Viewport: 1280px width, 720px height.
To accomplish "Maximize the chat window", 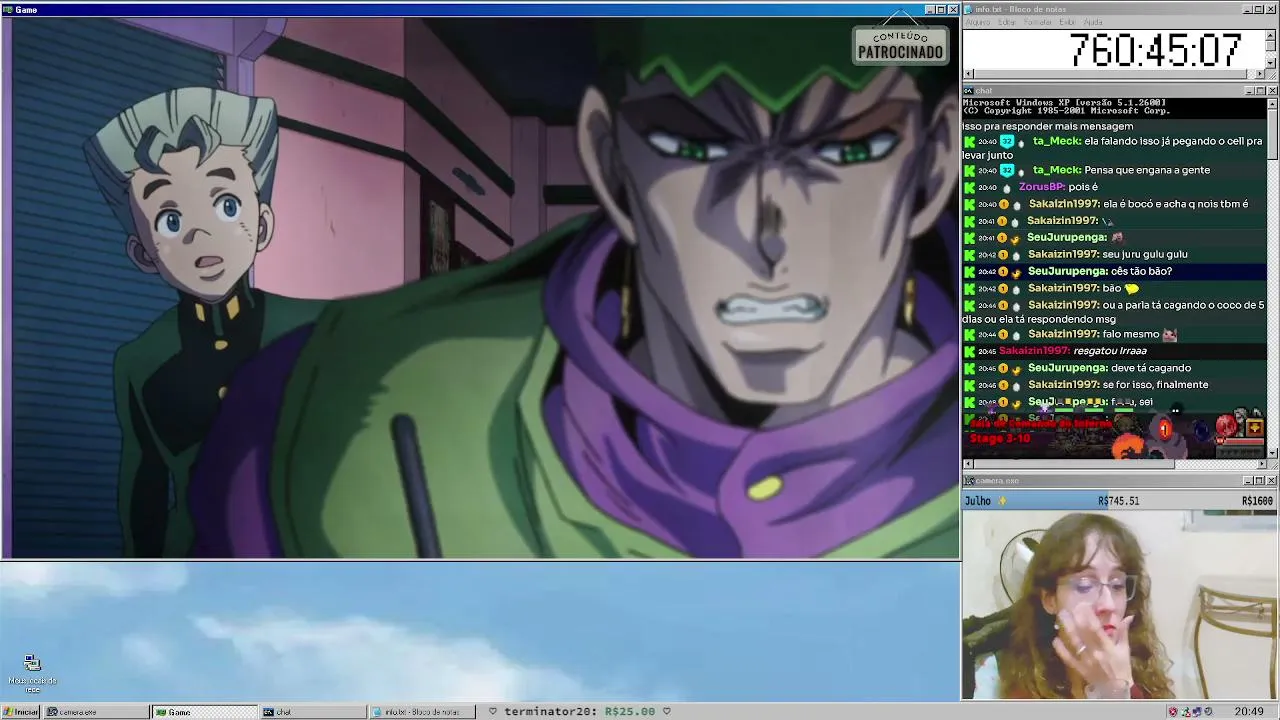I will coord(1260,91).
